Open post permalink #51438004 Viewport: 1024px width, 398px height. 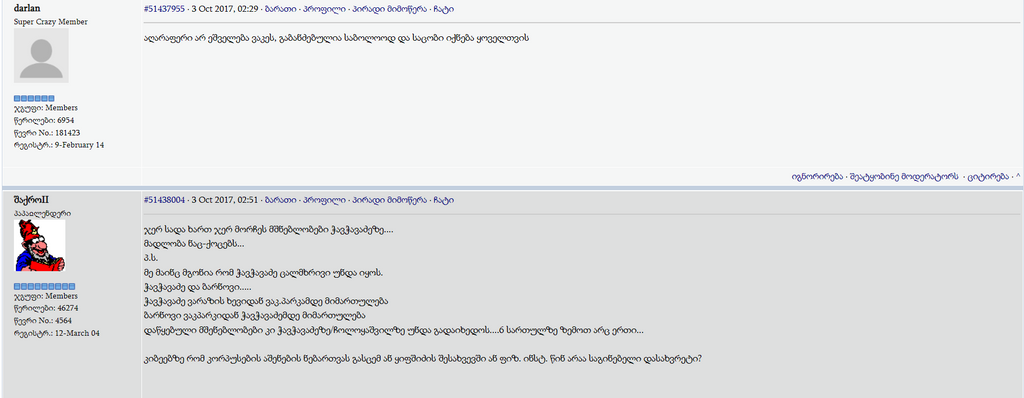(x=165, y=200)
